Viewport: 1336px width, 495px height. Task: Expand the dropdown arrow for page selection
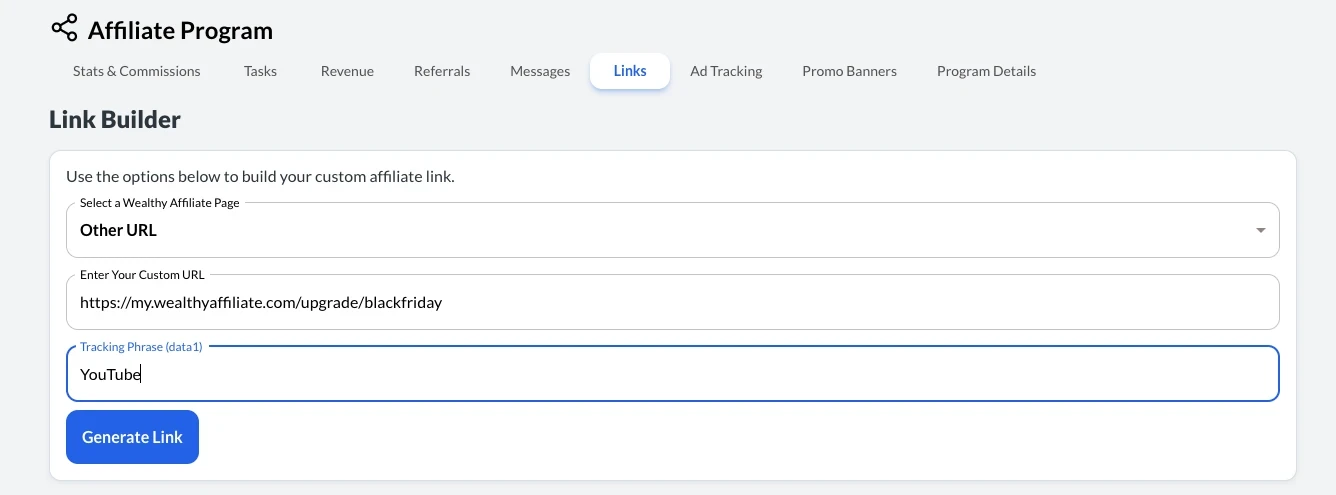pyautogui.click(x=1260, y=231)
